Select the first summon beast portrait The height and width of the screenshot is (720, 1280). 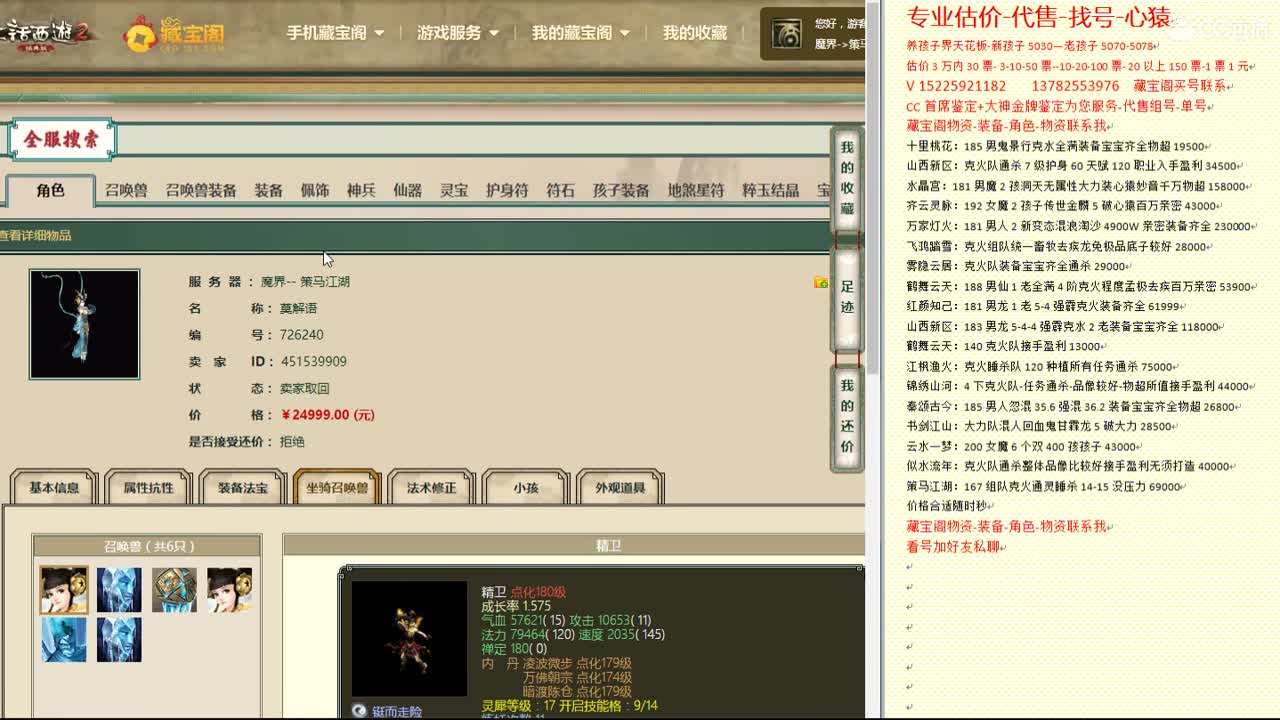(64, 590)
